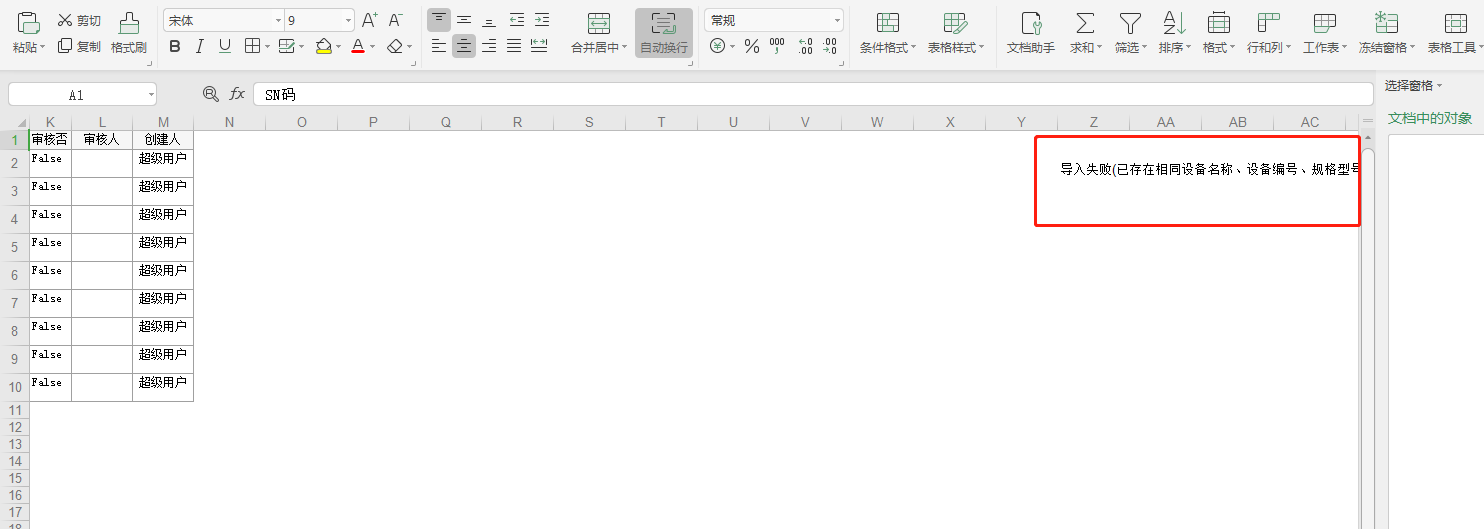The image size is (1484, 529).
Task: Open the Document Assistant (文档助手) tool
Action: pos(1030,24)
